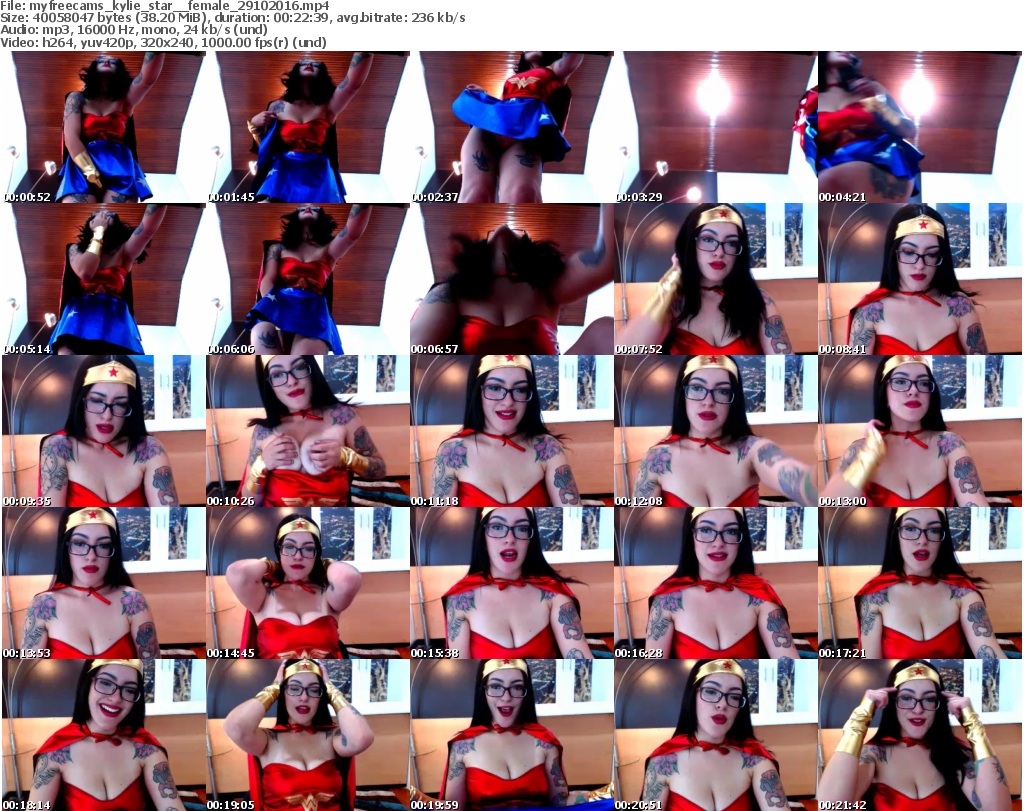Choose the frame timestamped 00:14:45
Viewport: 1024px width, 811px height.
coord(308,583)
